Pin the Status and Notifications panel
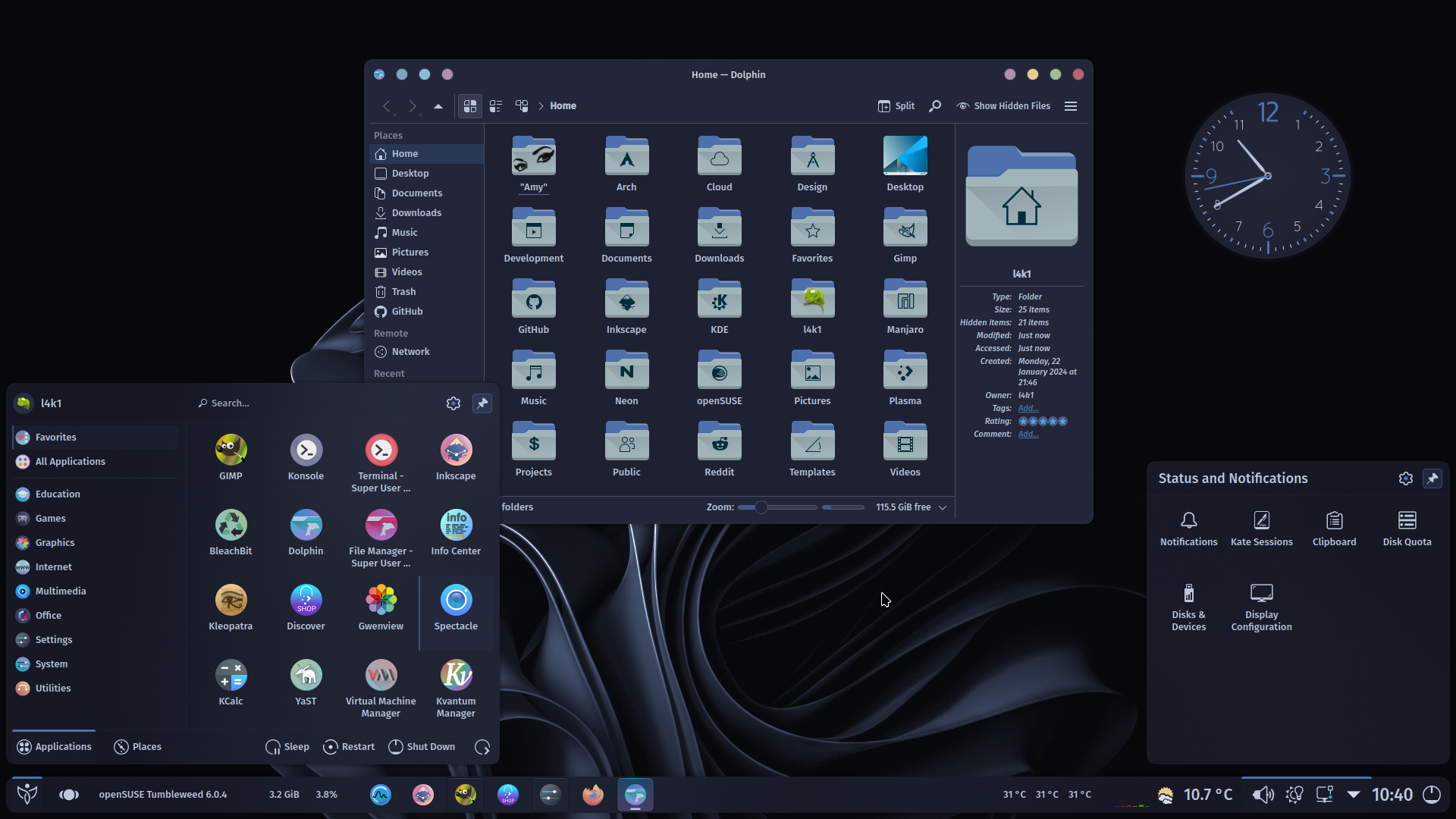Viewport: 1456px width, 819px height. [x=1432, y=479]
